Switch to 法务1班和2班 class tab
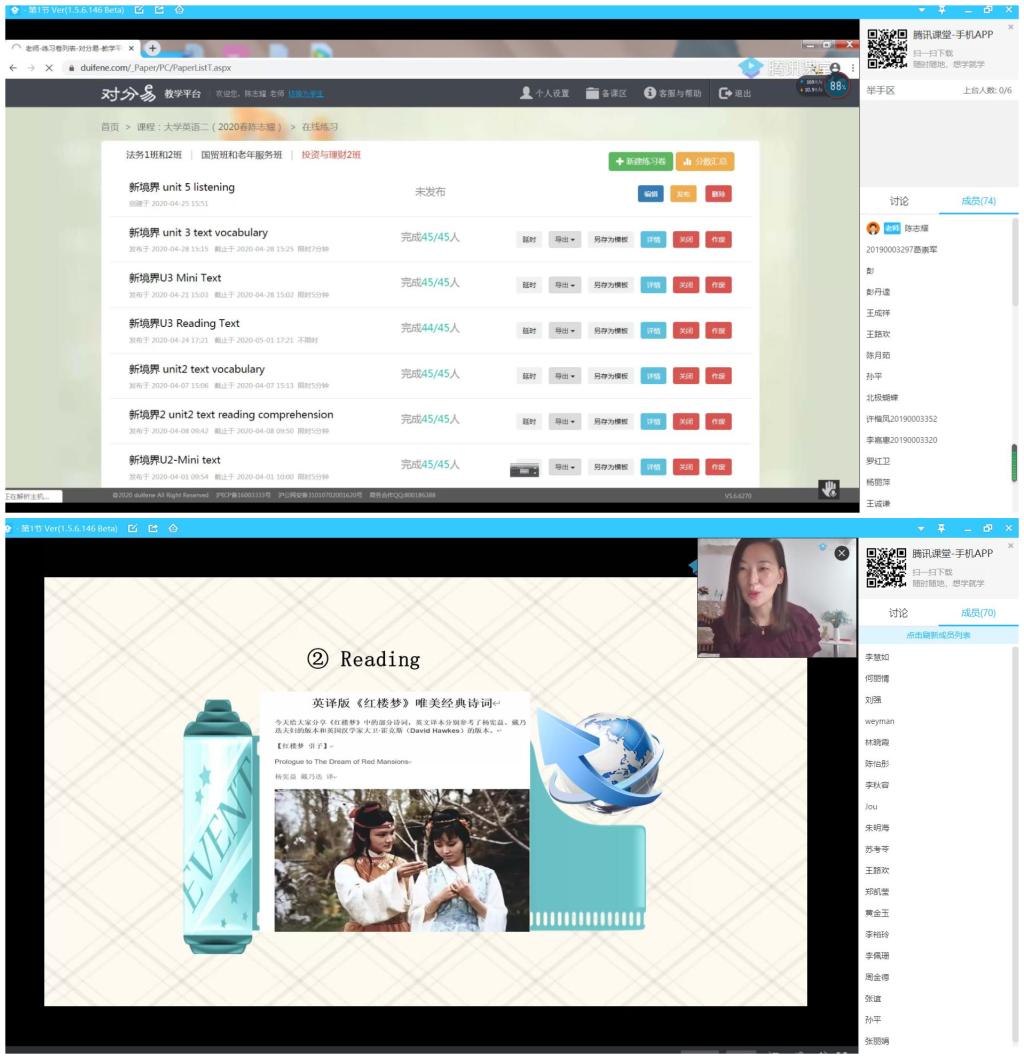Image resolution: width=1024 pixels, height=1059 pixels. (153, 155)
